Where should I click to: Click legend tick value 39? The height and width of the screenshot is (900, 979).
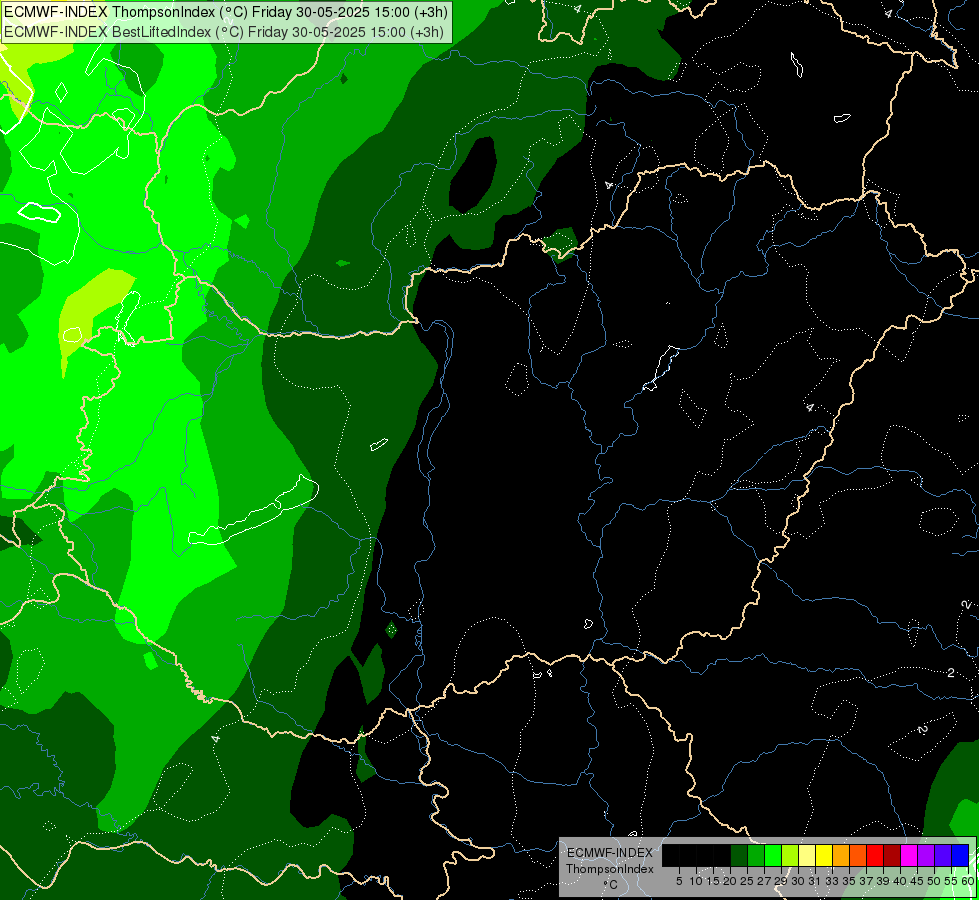(883, 881)
